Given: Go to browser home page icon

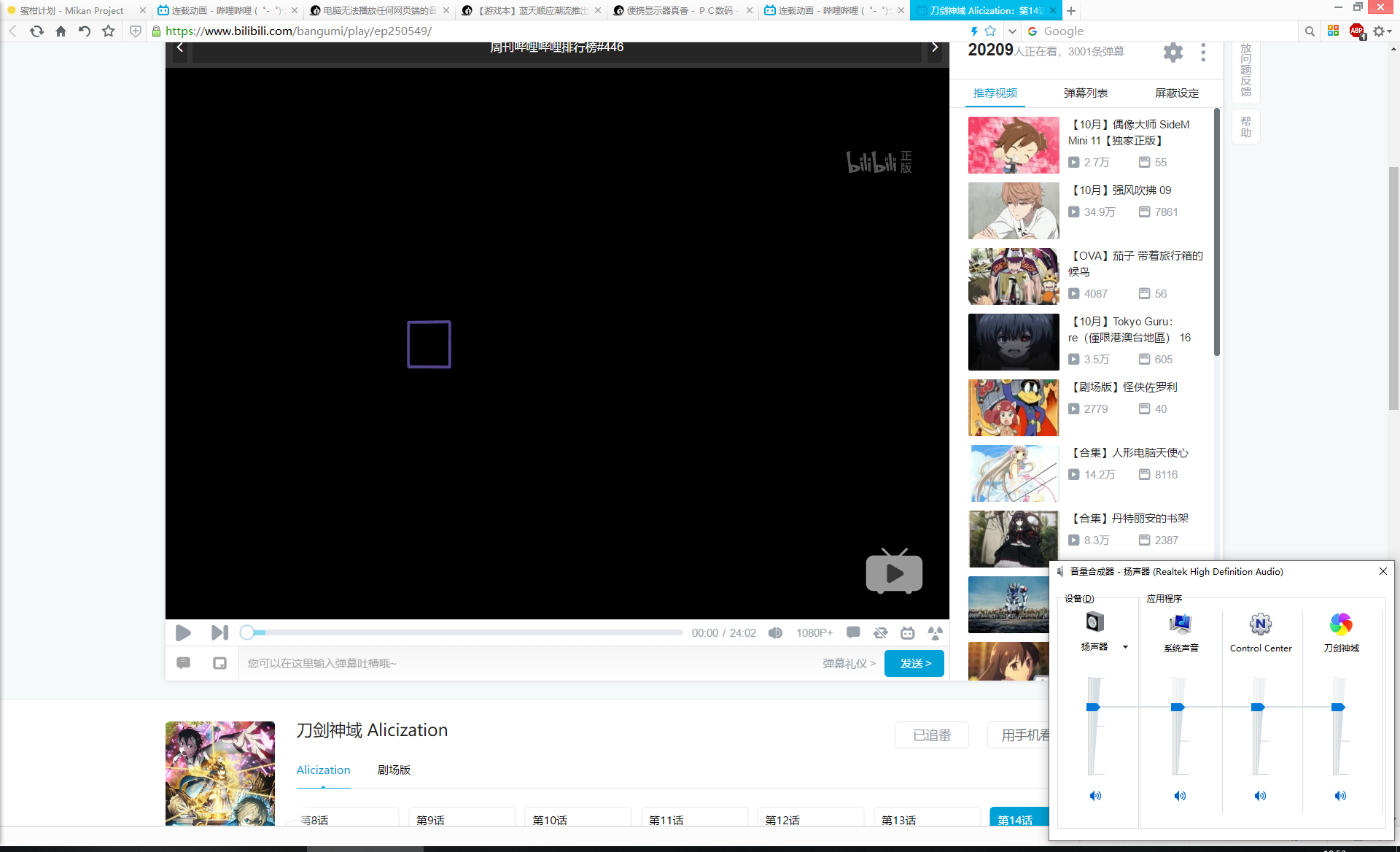Looking at the screenshot, I should click(61, 31).
